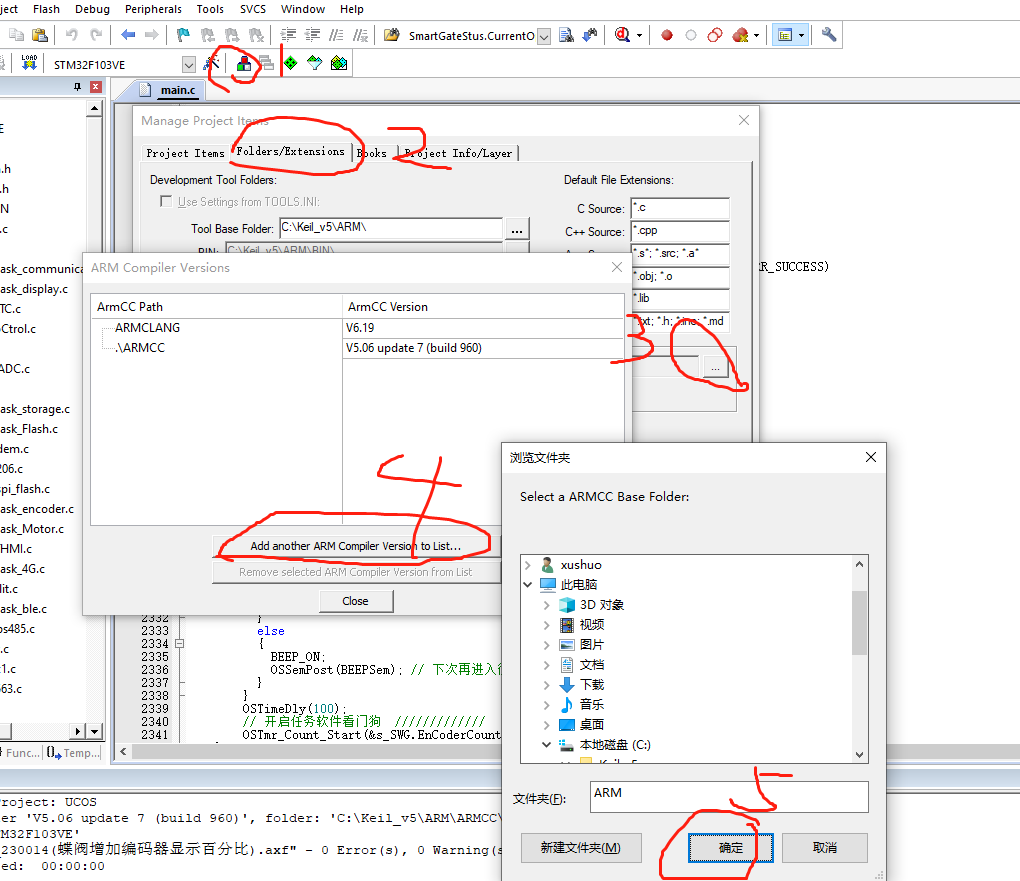Switch to the Project Info/Layer tab
Screen dimensions: 1020x881
pos(459,153)
